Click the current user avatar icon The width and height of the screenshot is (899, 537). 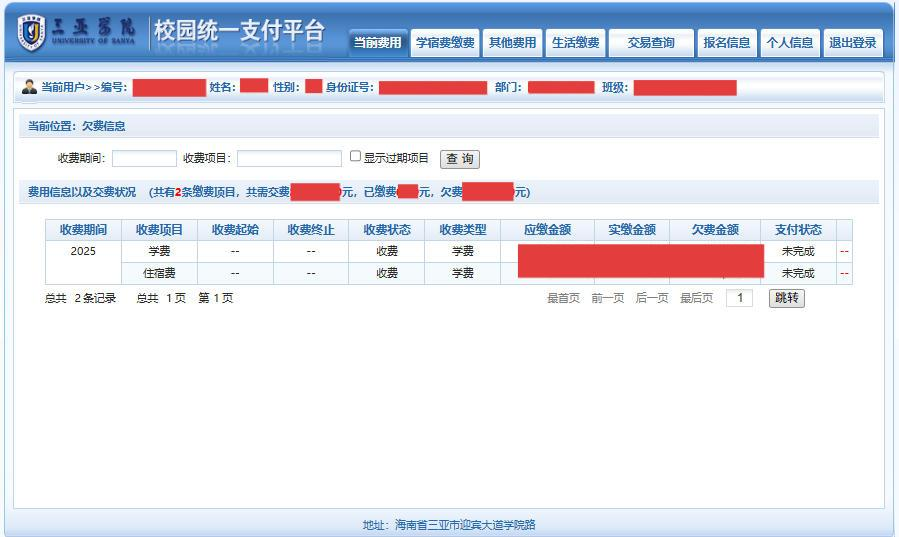(29, 87)
